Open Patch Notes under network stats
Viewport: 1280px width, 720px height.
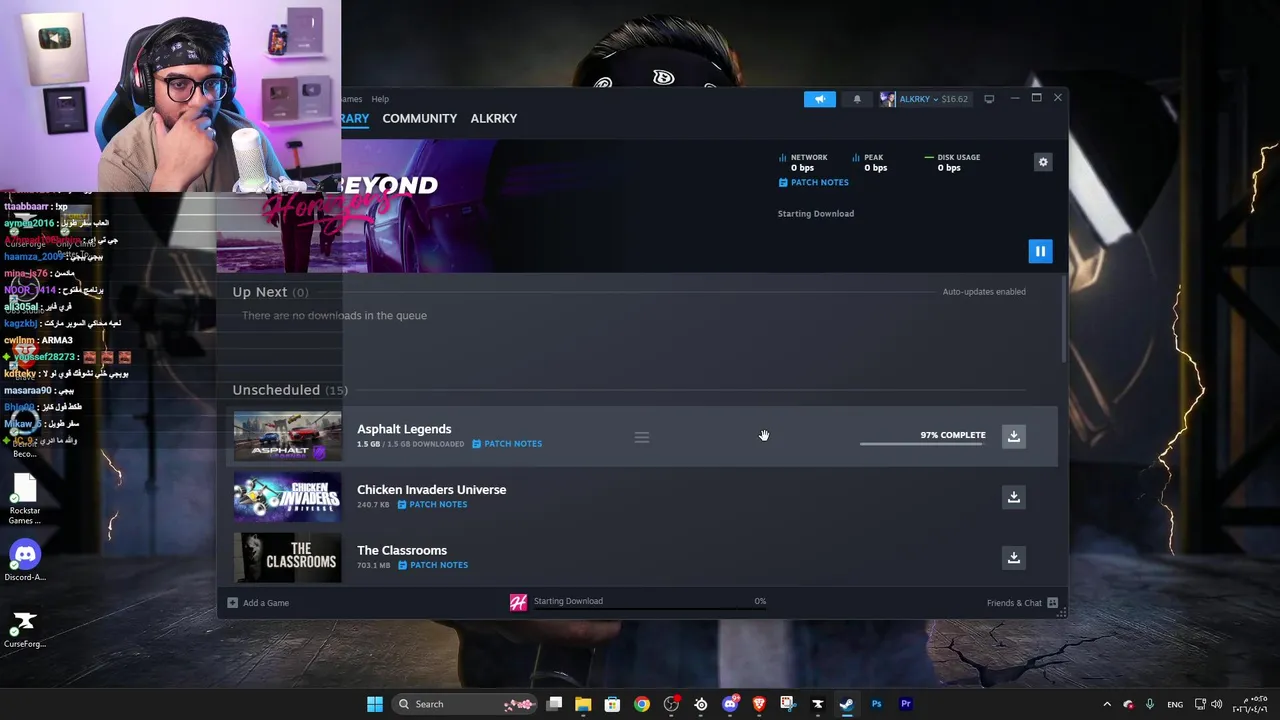point(813,183)
